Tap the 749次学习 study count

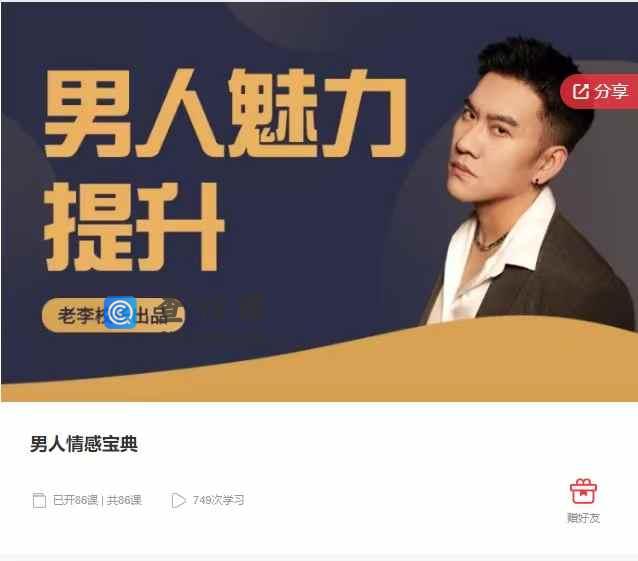tap(218, 500)
